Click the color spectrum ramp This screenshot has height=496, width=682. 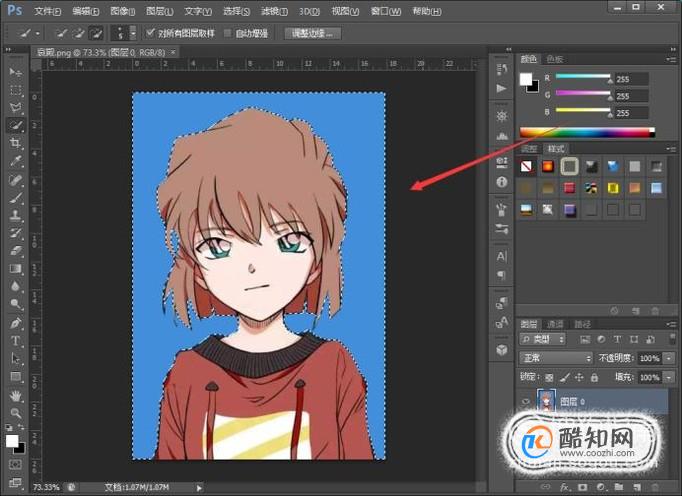point(587,132)
